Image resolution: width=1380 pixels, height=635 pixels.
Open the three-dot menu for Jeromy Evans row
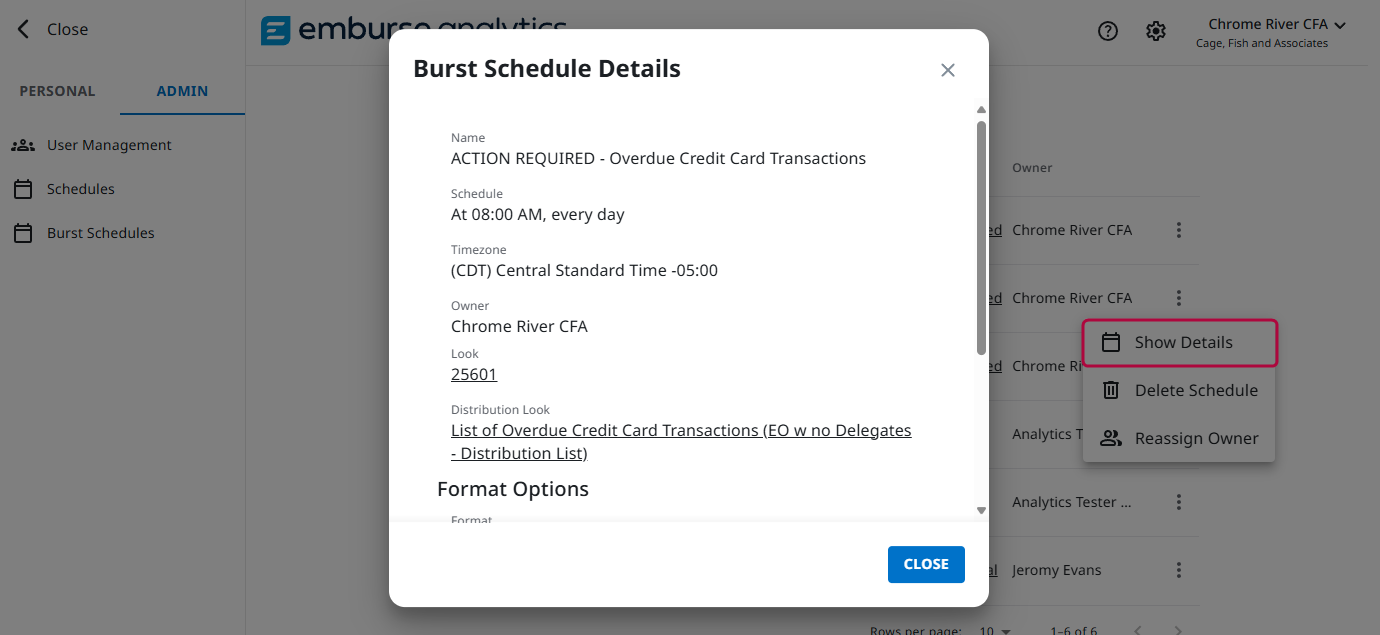click(1179, 570)
